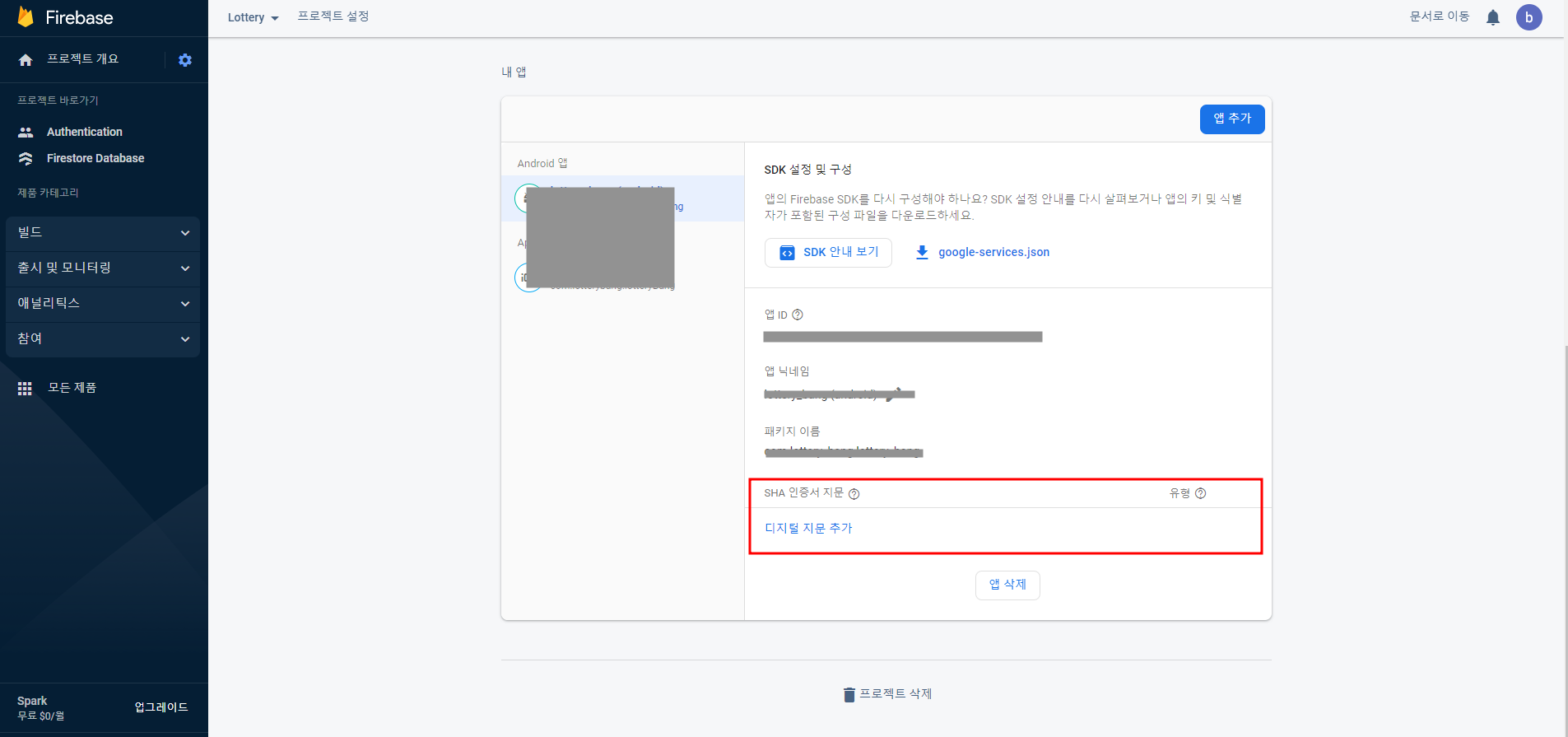1568x737 pixels.
Task: Click the '제품 카테고리' sidebar label
Action: [48, 193]
